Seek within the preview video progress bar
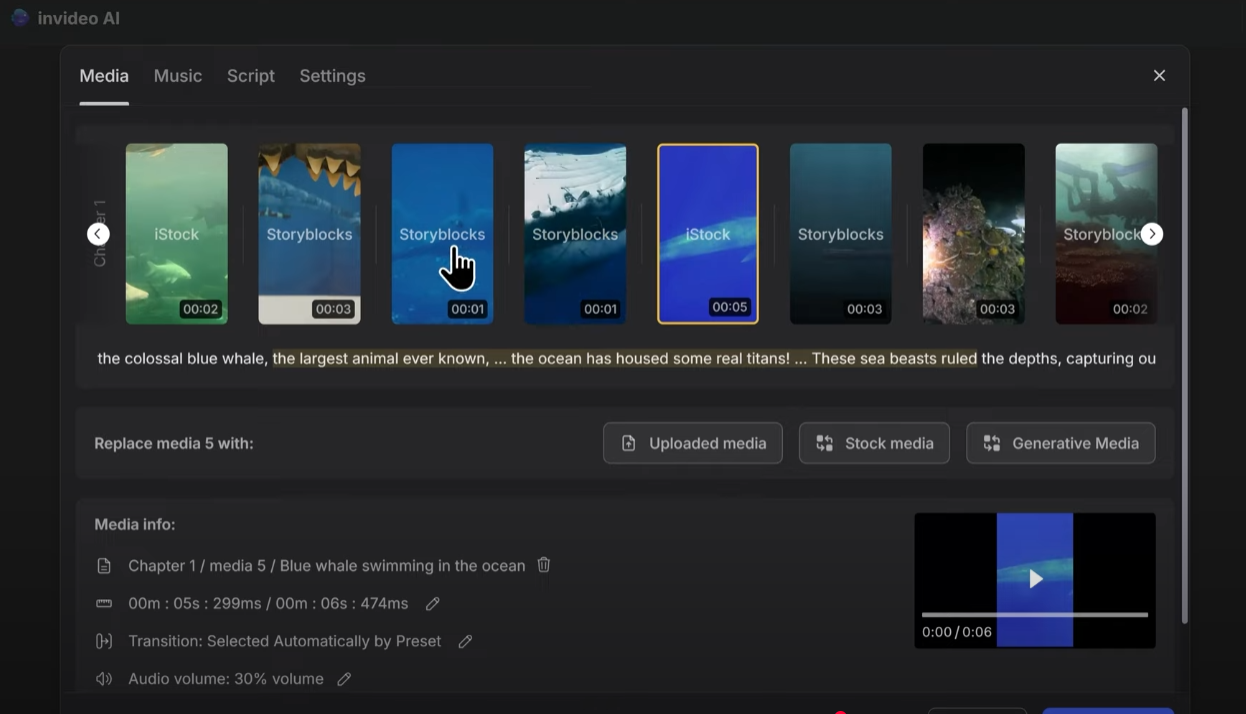 point(1034,614)
